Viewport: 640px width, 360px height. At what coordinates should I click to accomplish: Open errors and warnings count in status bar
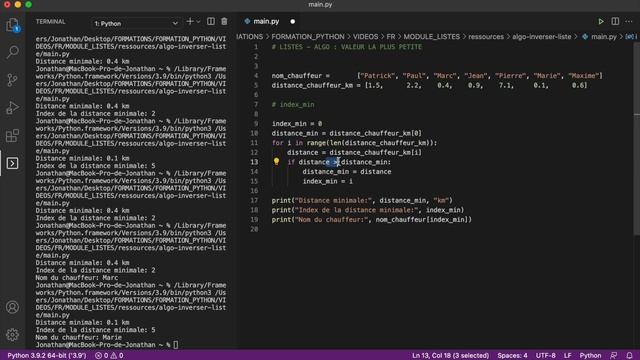pos(109,356)
